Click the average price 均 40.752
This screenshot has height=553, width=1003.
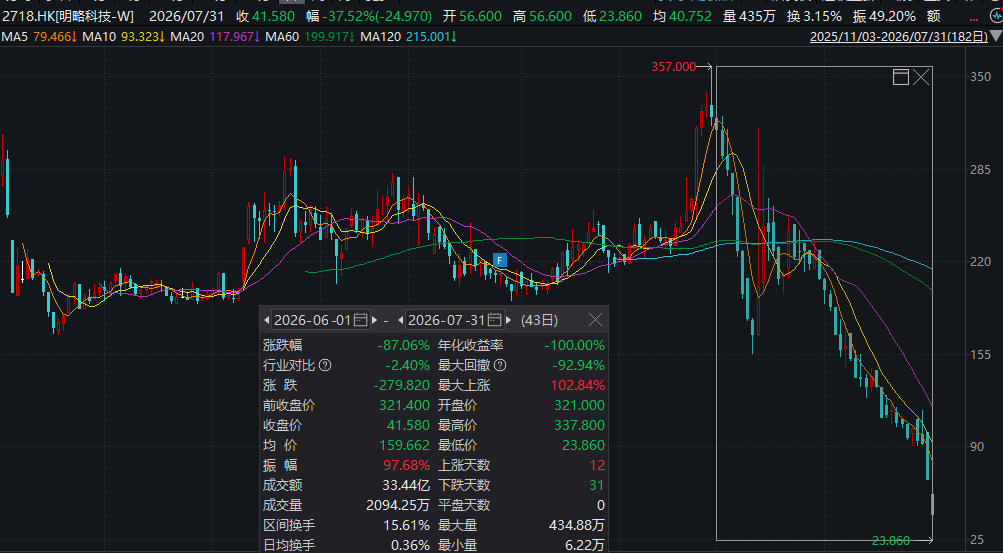[683, 16]
